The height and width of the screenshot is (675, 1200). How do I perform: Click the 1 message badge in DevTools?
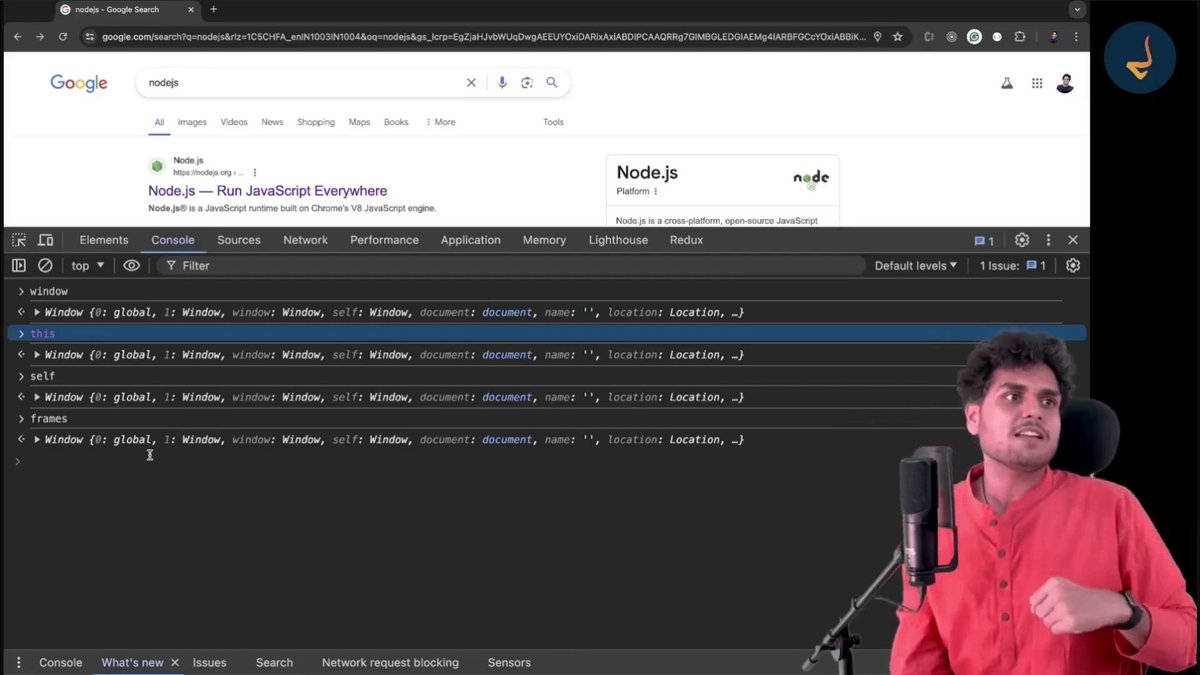tap(984, 240)
